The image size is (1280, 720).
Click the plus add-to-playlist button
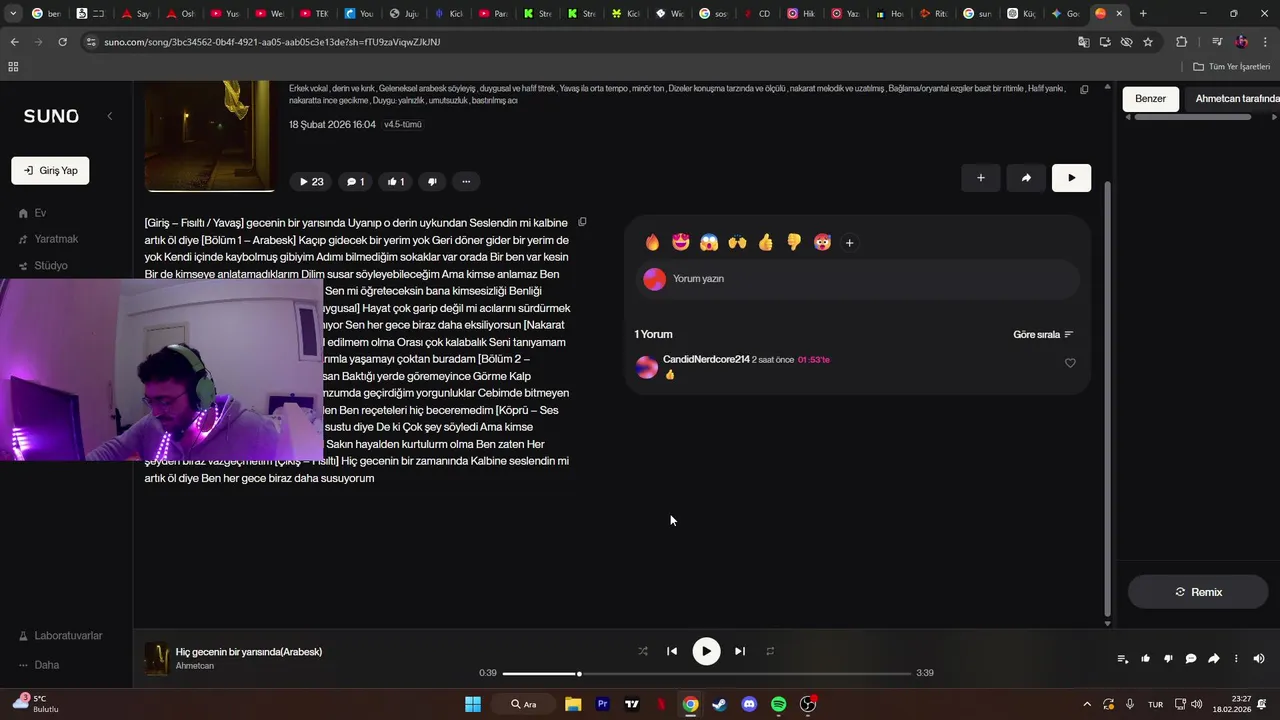[981, 178]
